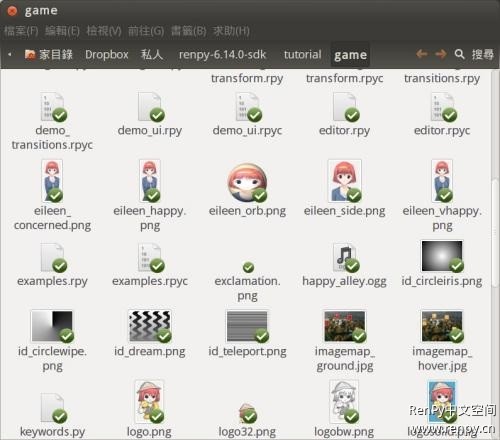500x440 pixels.
Task: Select the id_dream.png wavy thumbnail
Action: (x=150, y=326)
